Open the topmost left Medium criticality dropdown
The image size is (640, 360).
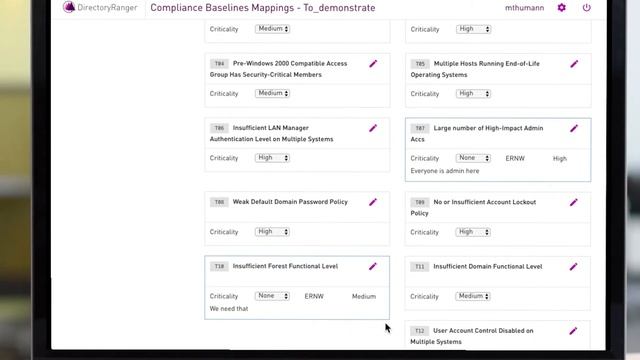tap(272, 29)
